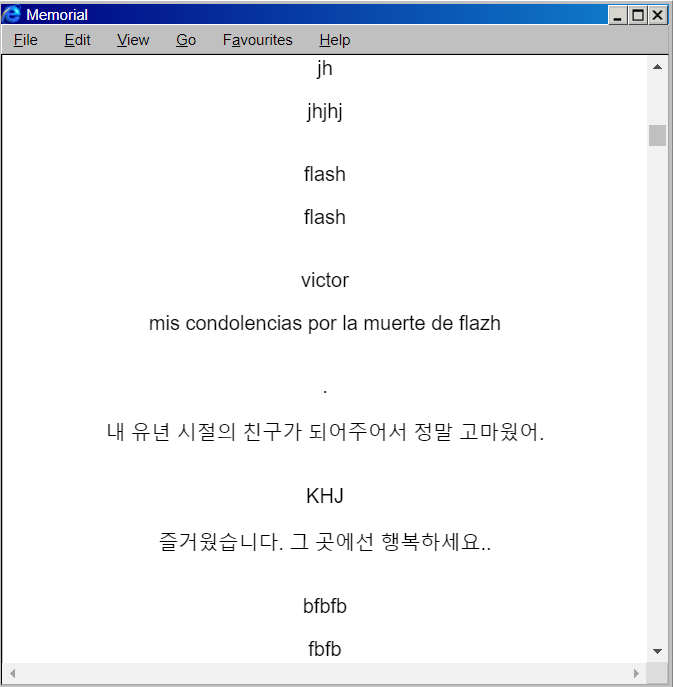Screen dimensions: 673x687
Task: Click the 'jhjhj' message text
Action: (325, 112)
